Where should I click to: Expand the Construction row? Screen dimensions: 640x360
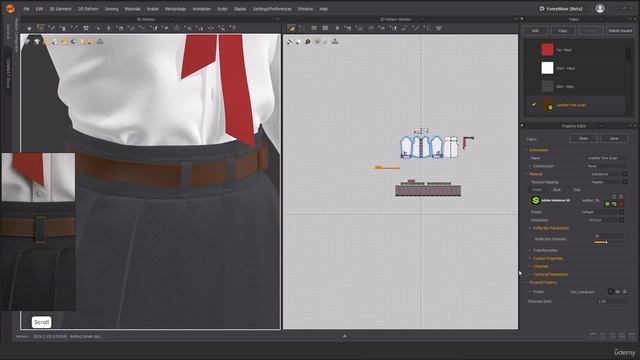click(530, 166)
